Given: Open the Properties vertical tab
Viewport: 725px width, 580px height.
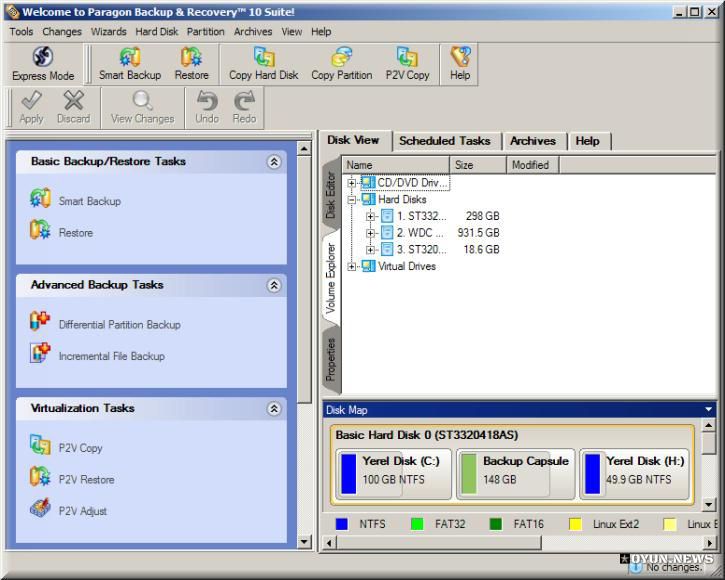Looking at the screenshot, I should tap(330, 360).
